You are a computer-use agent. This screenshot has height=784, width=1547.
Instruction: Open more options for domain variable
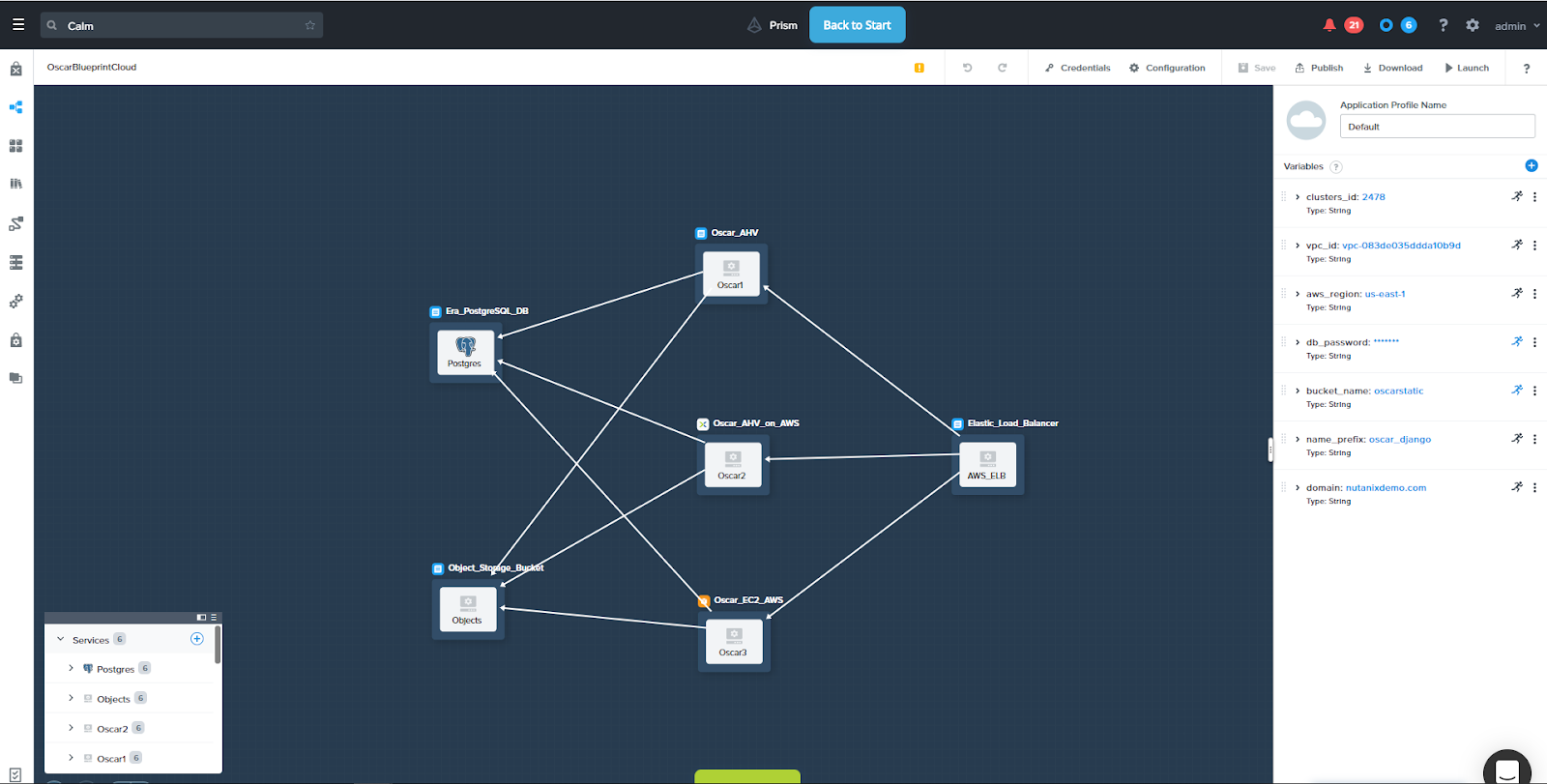point(1534,487)
